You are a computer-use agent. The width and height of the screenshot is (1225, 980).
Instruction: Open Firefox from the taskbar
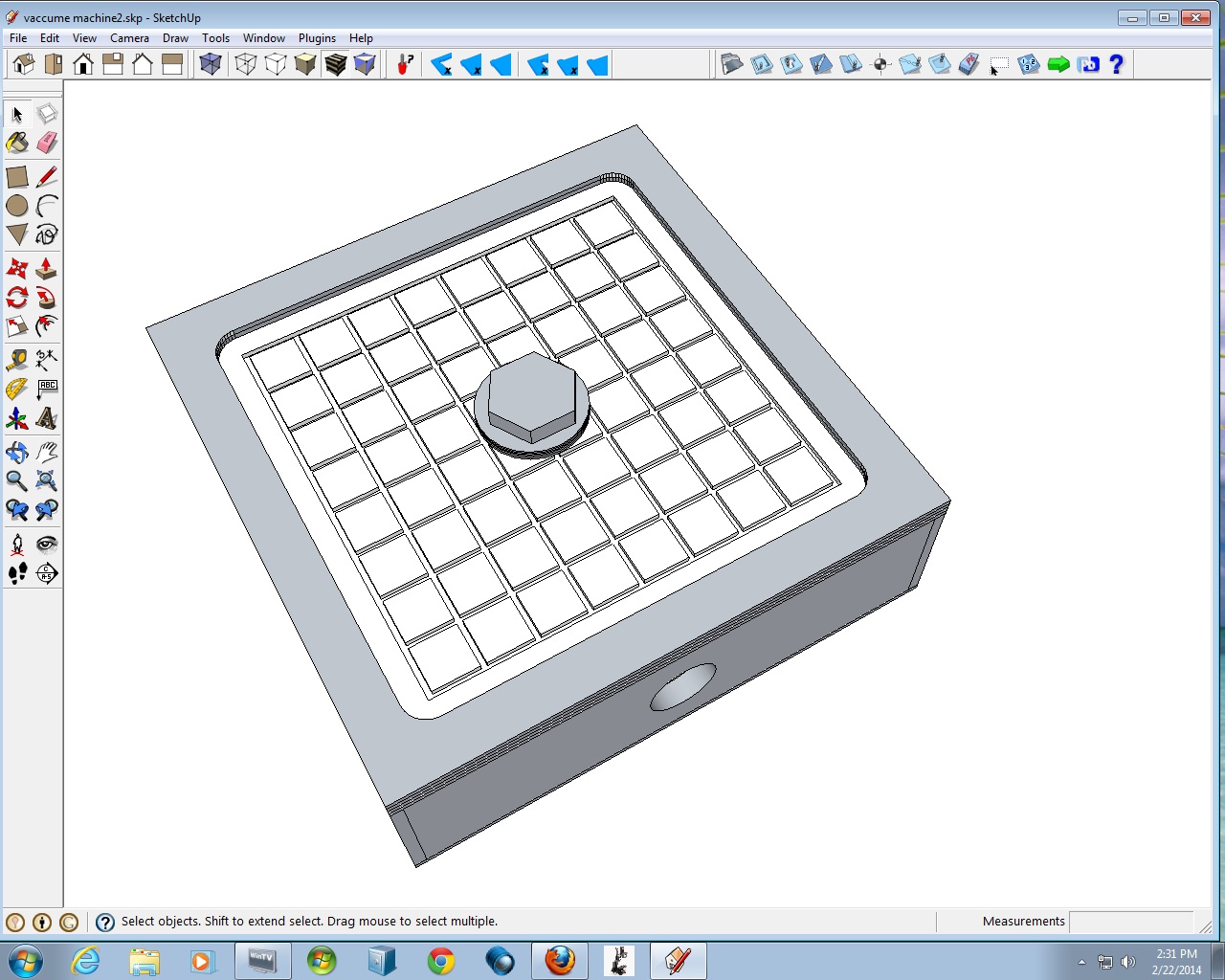click(560, 960)
